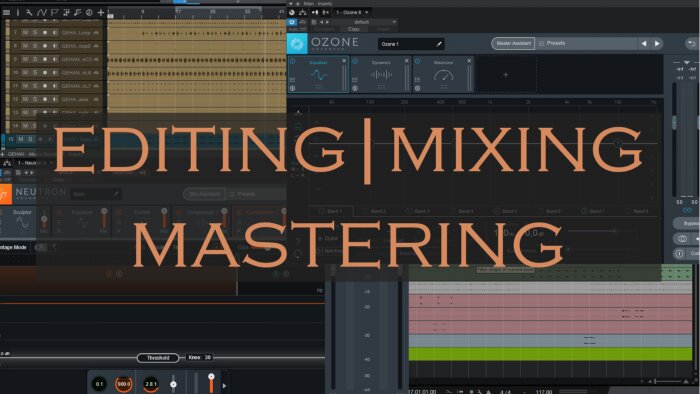Click the Knee 30 value

pyautogui.click(x=199, y=357)
